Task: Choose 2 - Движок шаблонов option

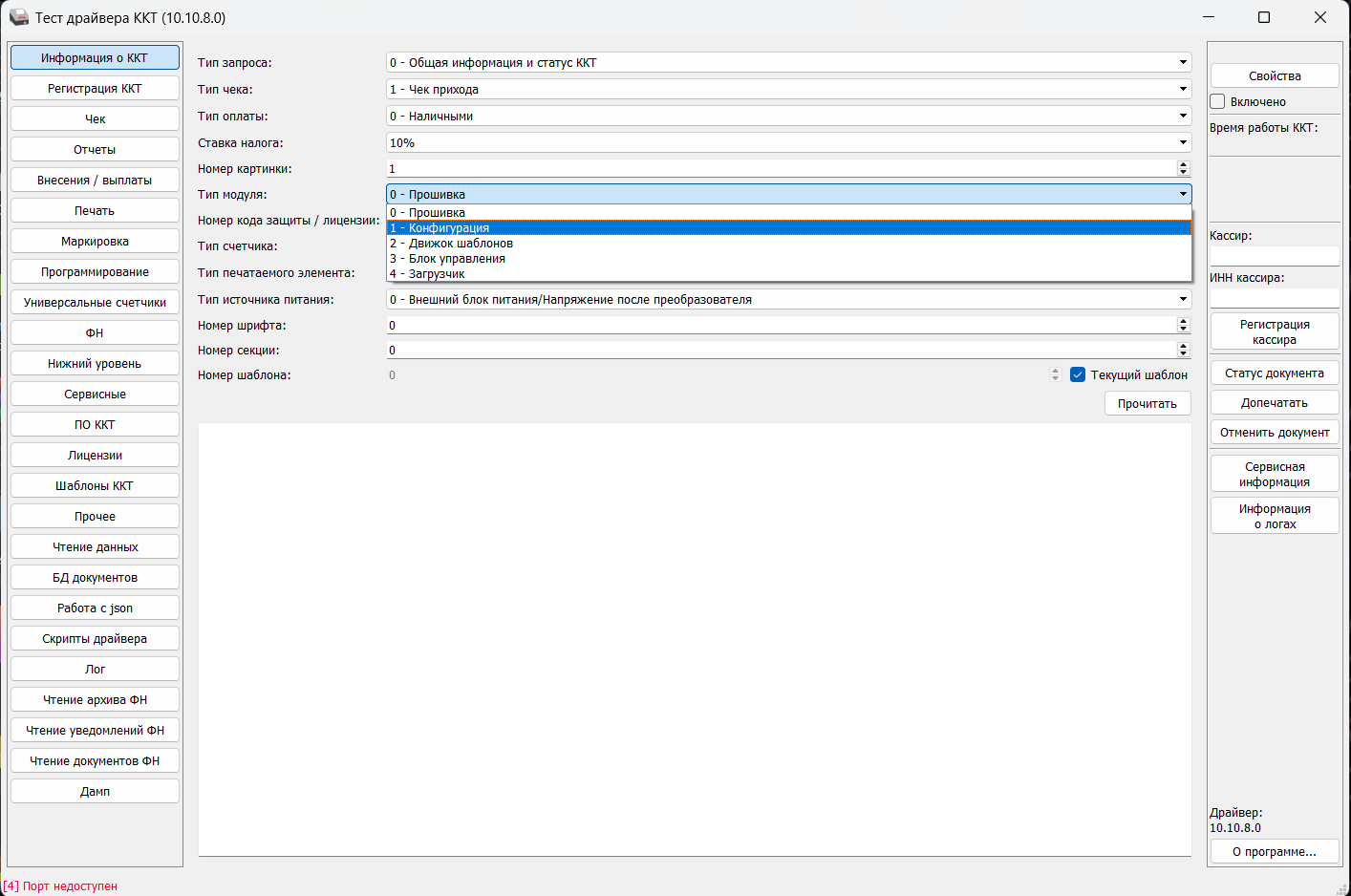Action: coord(789,243)
